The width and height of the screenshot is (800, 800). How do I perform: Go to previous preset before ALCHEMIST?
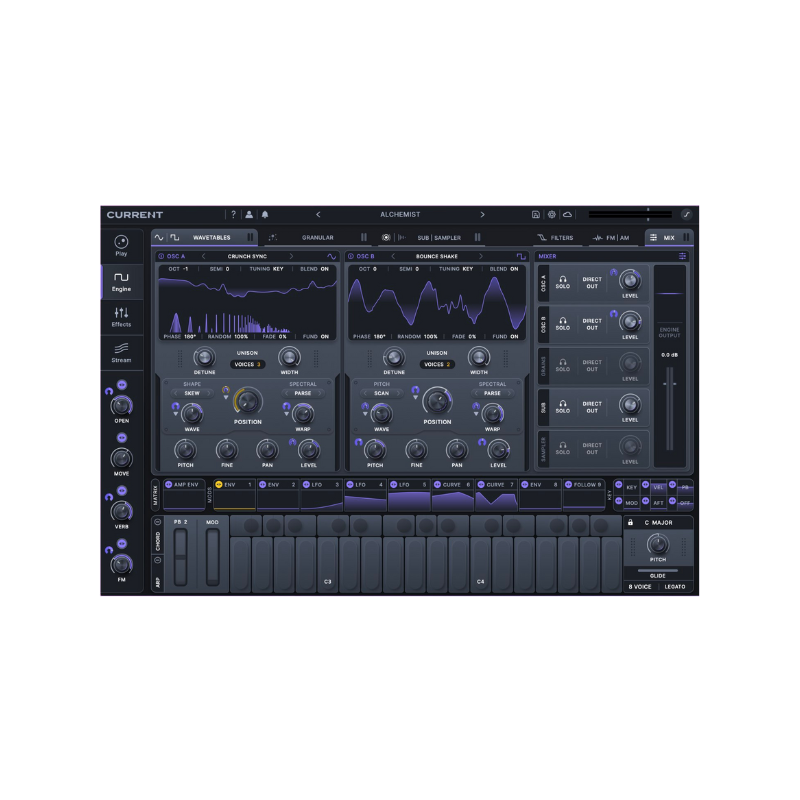(x=318, y=214)
